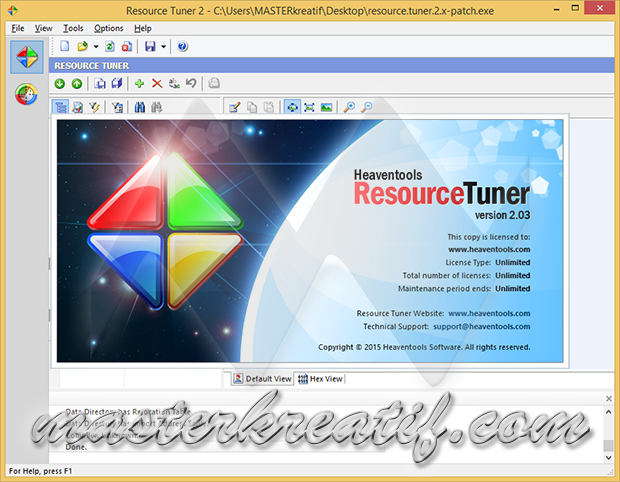The height and width of the screenshot is (482, 620).
Task: Click the green plus Add resource icon
Action: pyautogui.click(x=139, y=83)
